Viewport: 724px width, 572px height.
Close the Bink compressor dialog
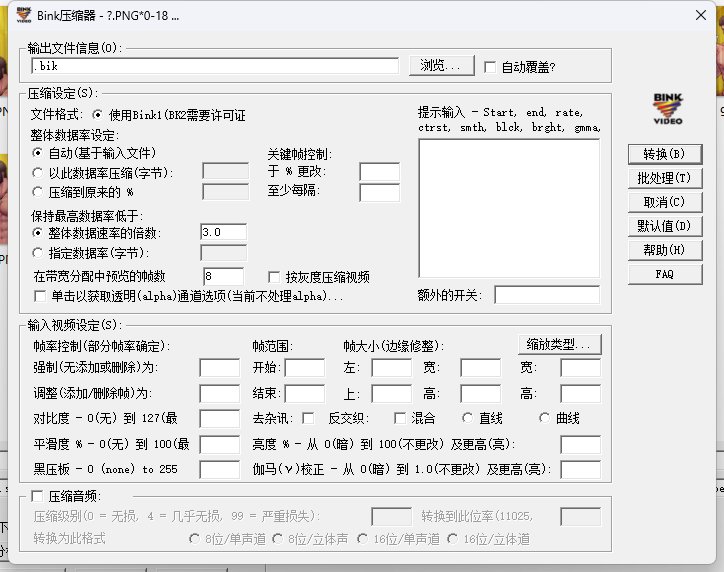[700, 15]
